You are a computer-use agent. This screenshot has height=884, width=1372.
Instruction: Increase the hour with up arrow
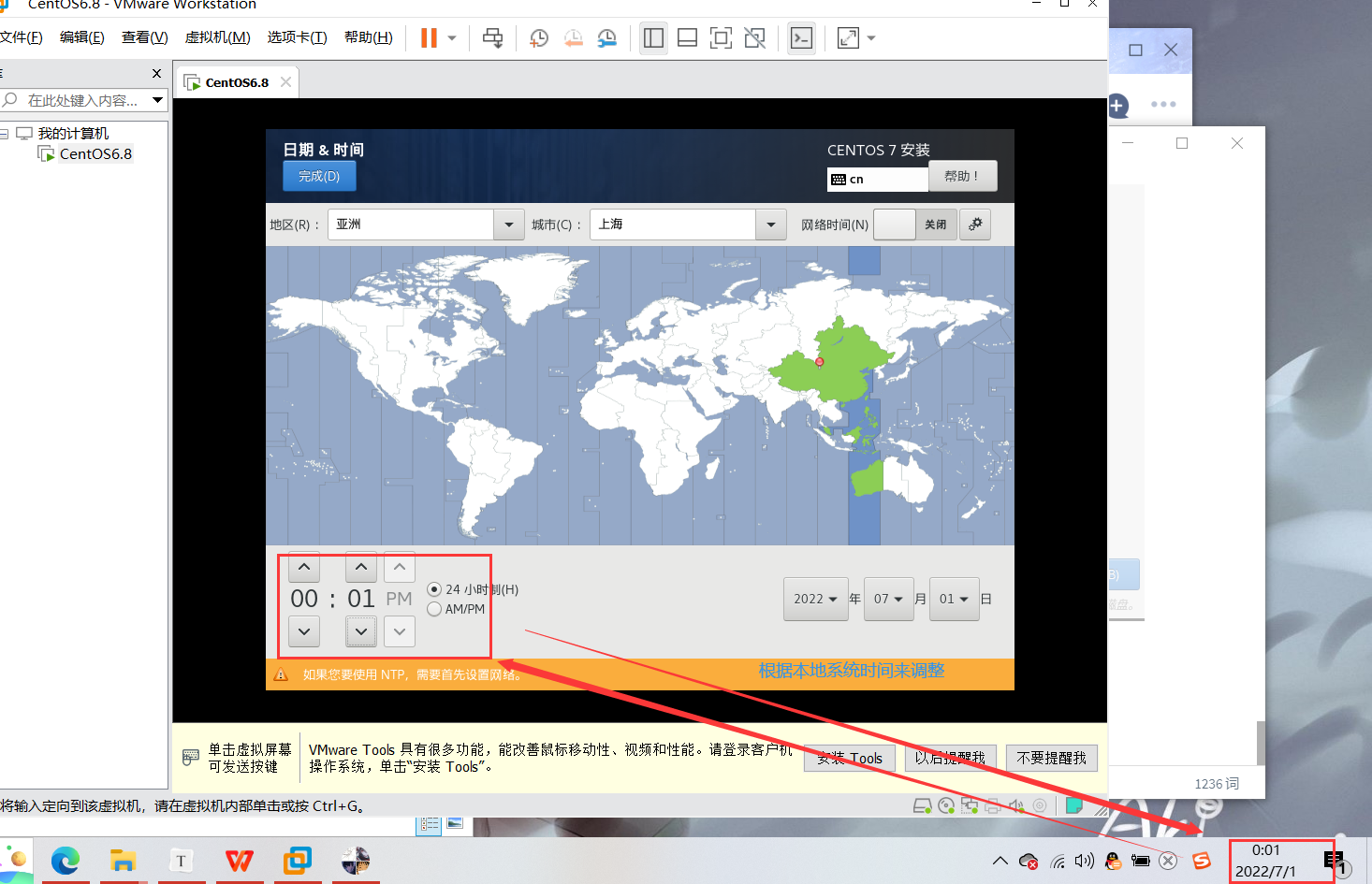(304, 567)
